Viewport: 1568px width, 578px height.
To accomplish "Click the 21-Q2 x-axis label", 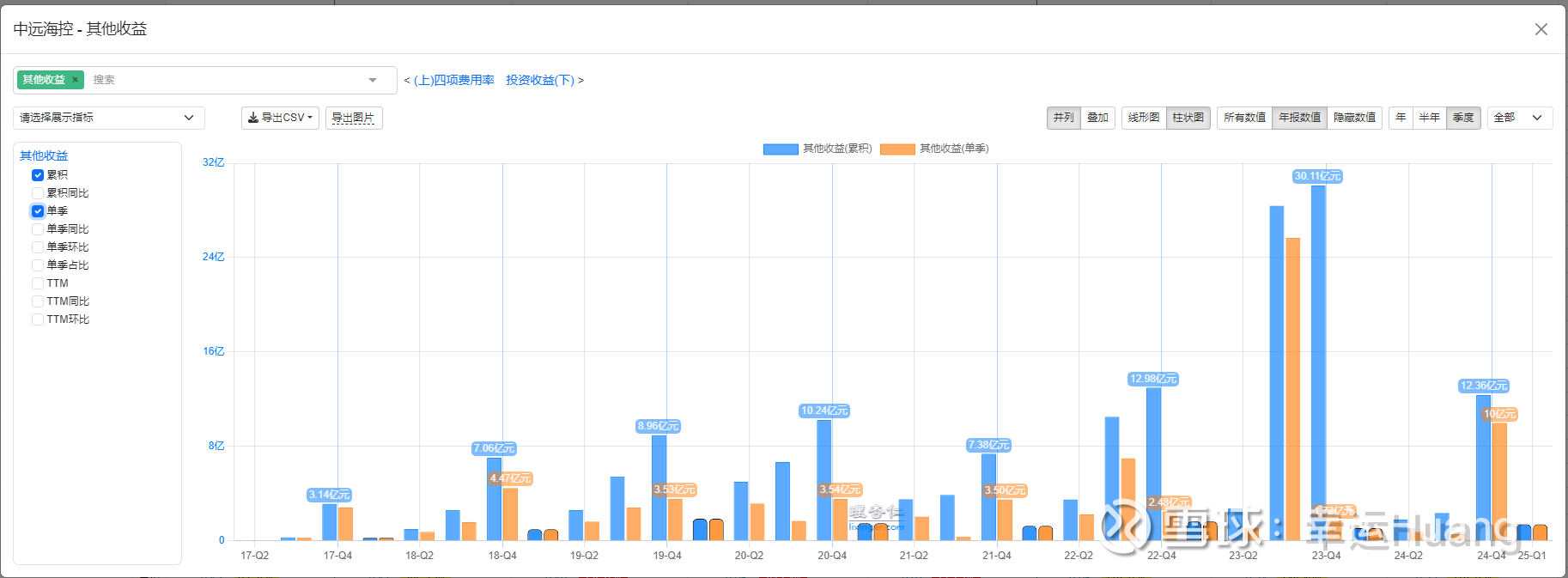I will point(914,556).
